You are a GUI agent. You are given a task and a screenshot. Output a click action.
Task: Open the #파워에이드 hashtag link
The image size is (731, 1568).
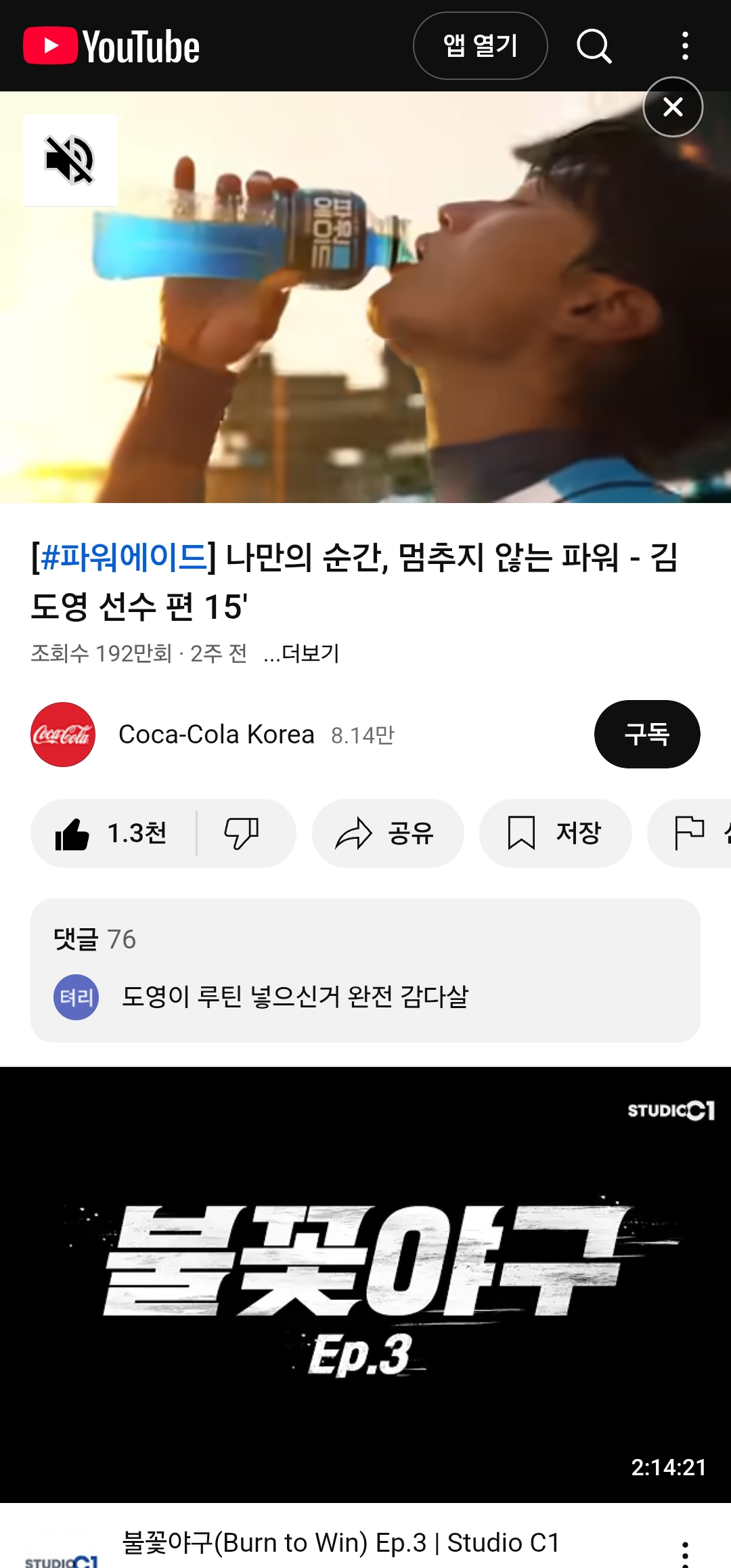click(124, 558)
